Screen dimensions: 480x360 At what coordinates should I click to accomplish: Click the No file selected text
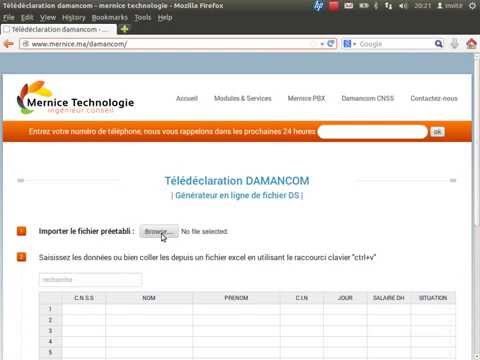[204, 231]
